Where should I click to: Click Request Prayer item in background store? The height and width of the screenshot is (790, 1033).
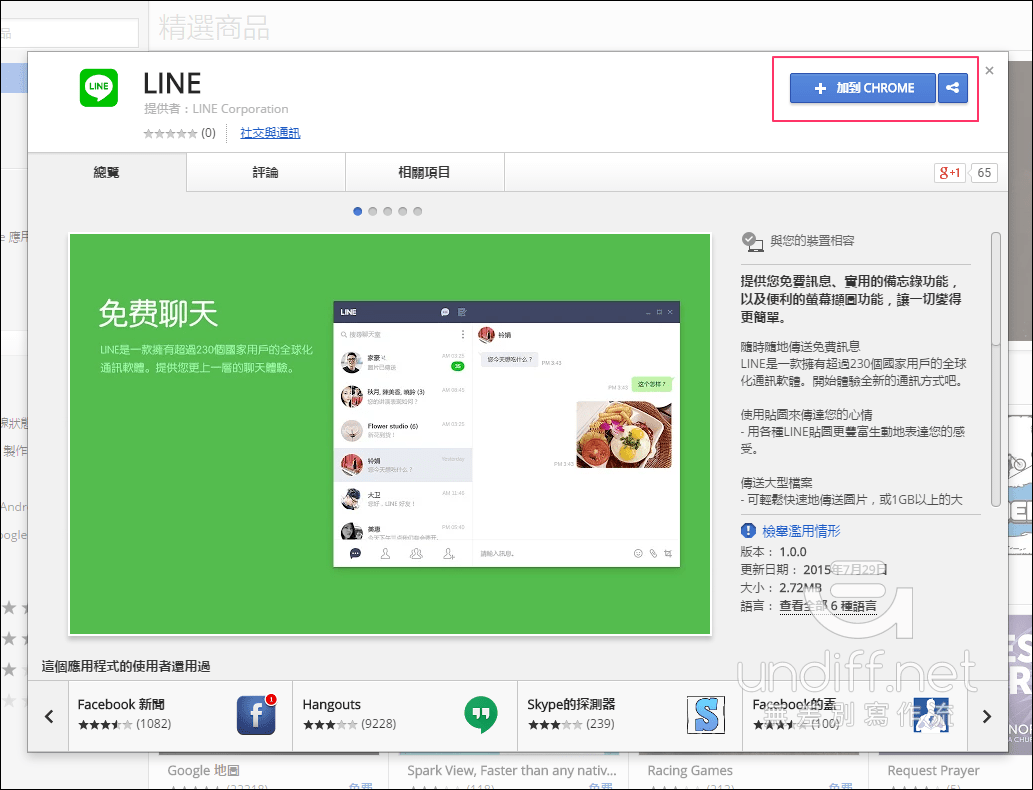click(933, 770)
